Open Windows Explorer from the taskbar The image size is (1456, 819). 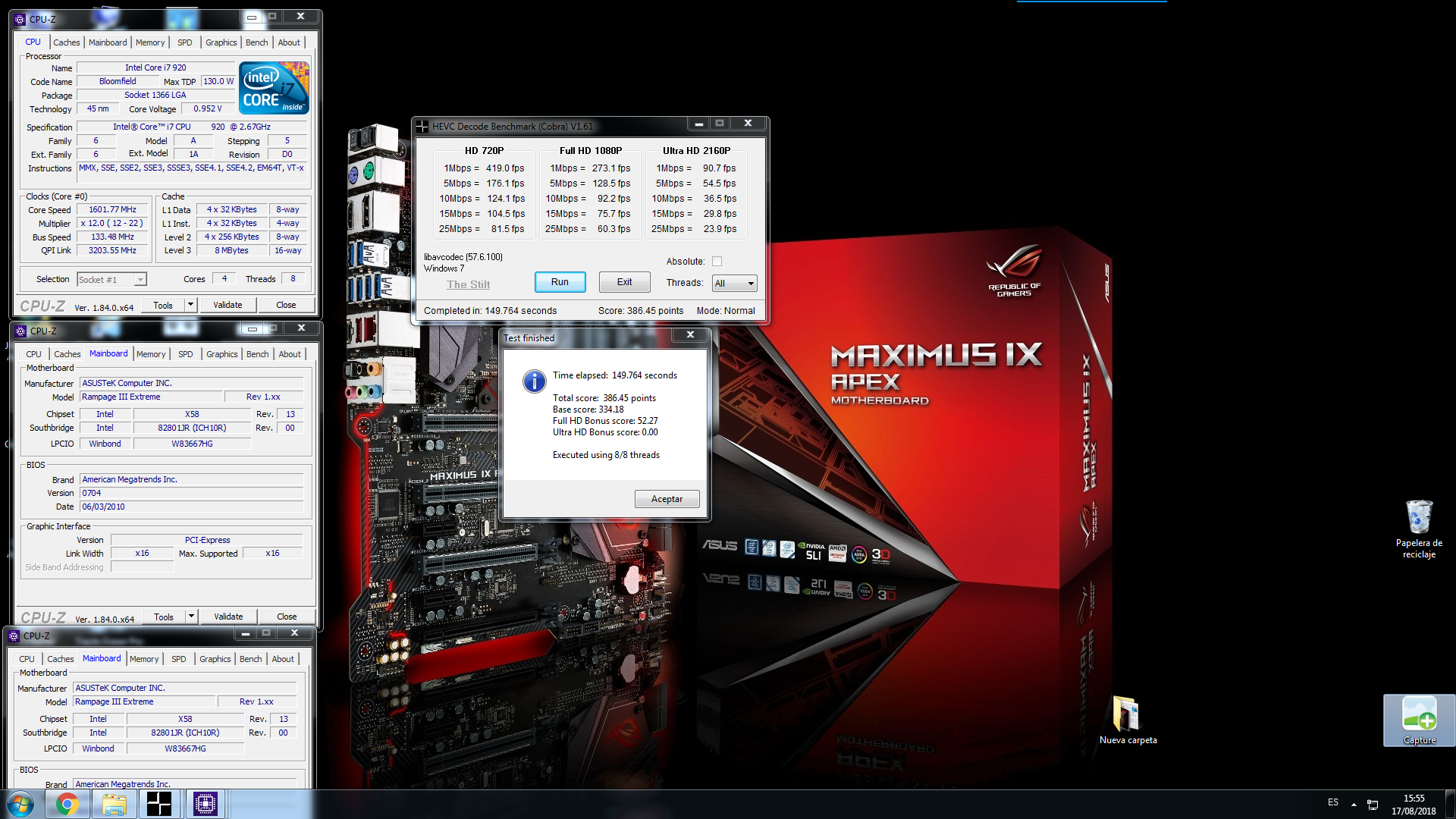coord(114,804)
